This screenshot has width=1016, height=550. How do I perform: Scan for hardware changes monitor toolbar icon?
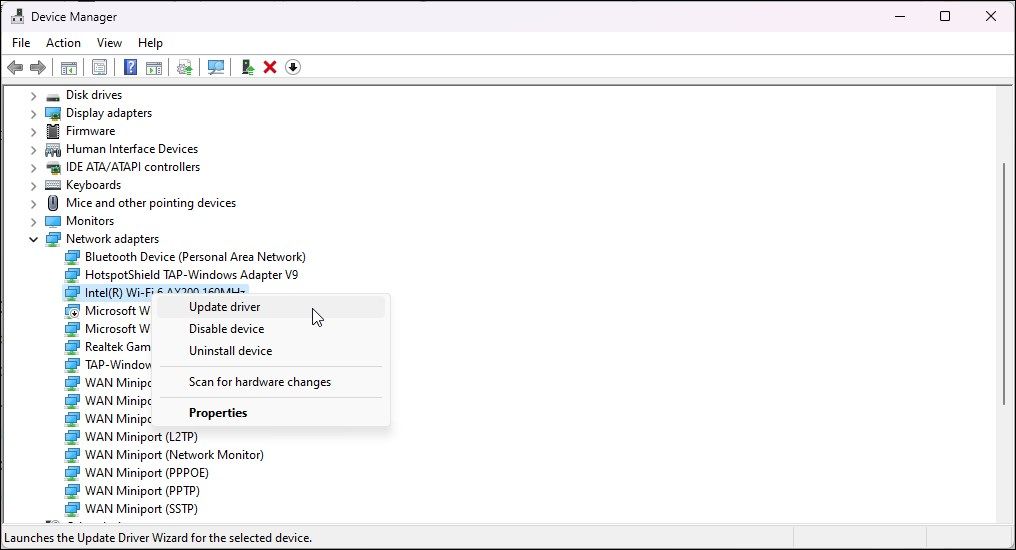pos(216,67)
